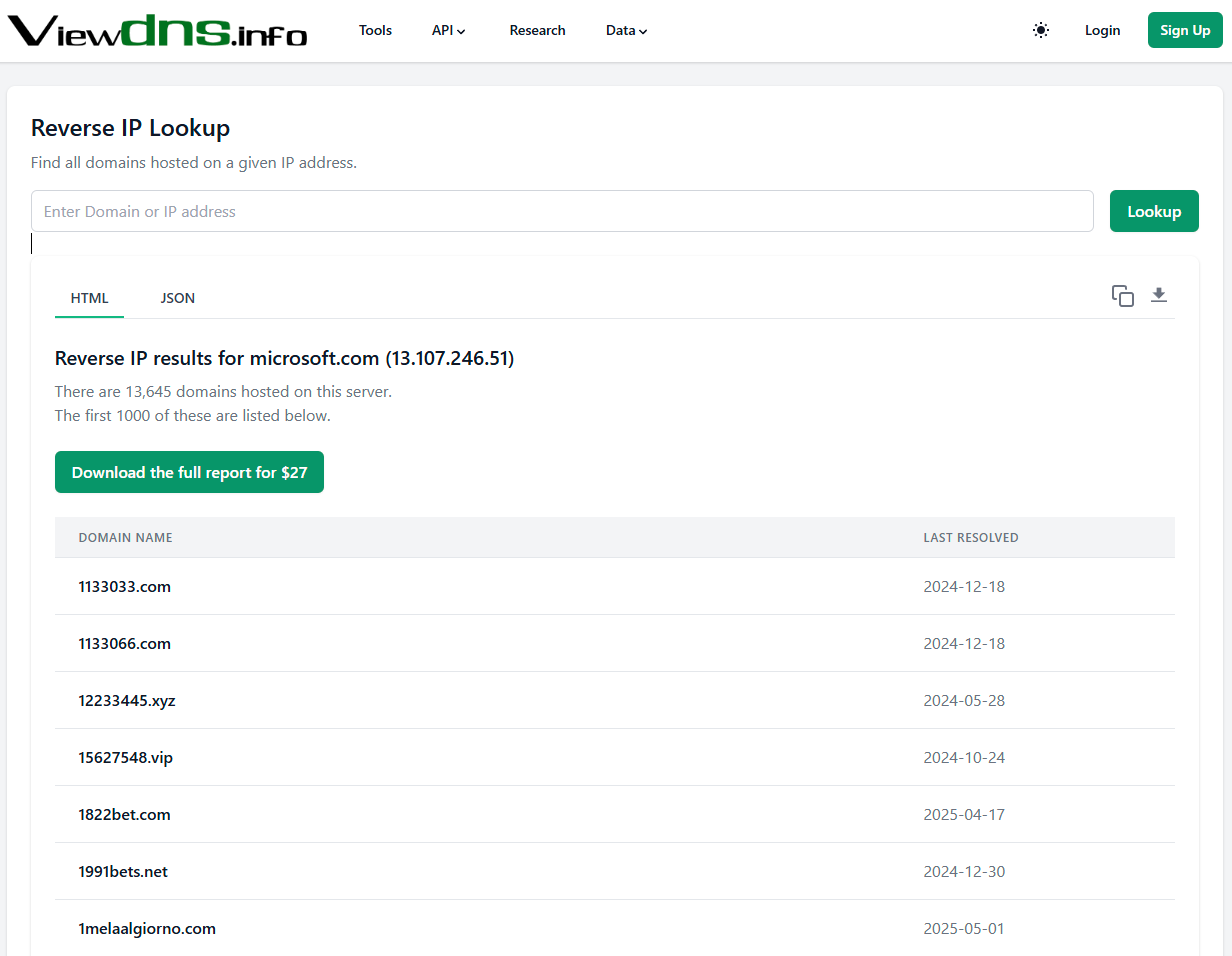1232x956 pixels.
Task: Switch to the JSON tab
Action: [x=177, y=297]
